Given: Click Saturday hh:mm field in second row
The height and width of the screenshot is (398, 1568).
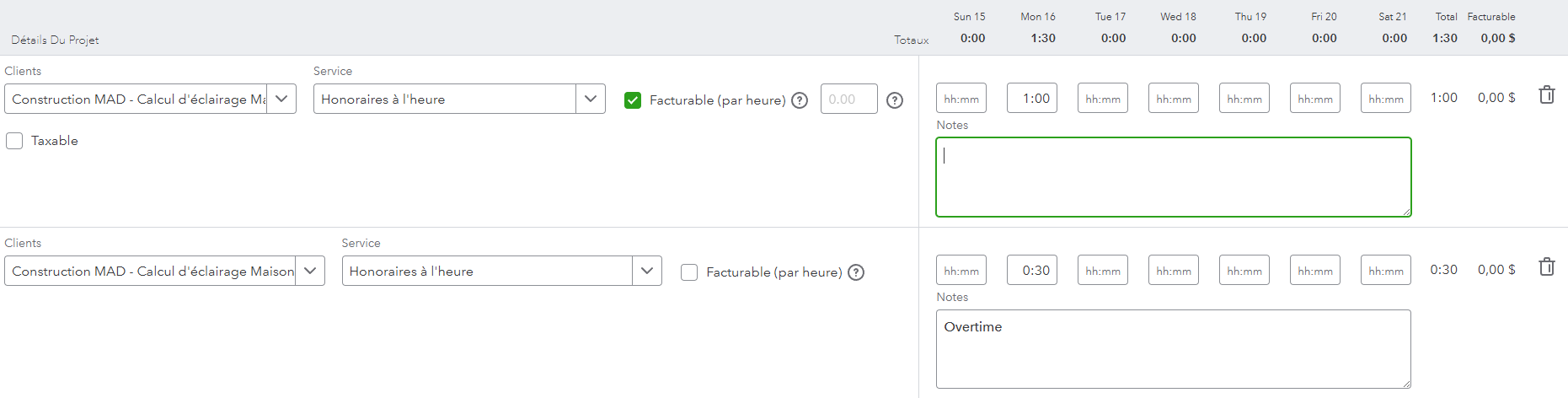Looking at the screenshot, I should (1385, 271).
